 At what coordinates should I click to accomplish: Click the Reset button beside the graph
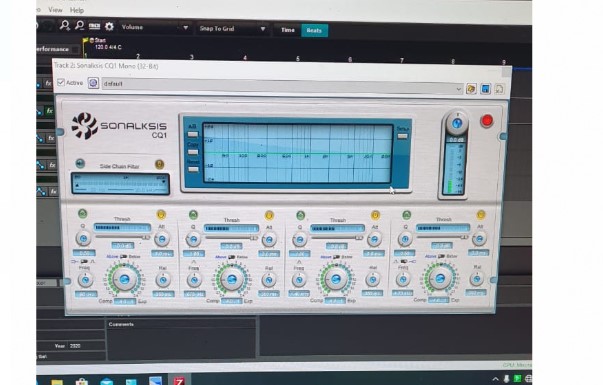193,169
